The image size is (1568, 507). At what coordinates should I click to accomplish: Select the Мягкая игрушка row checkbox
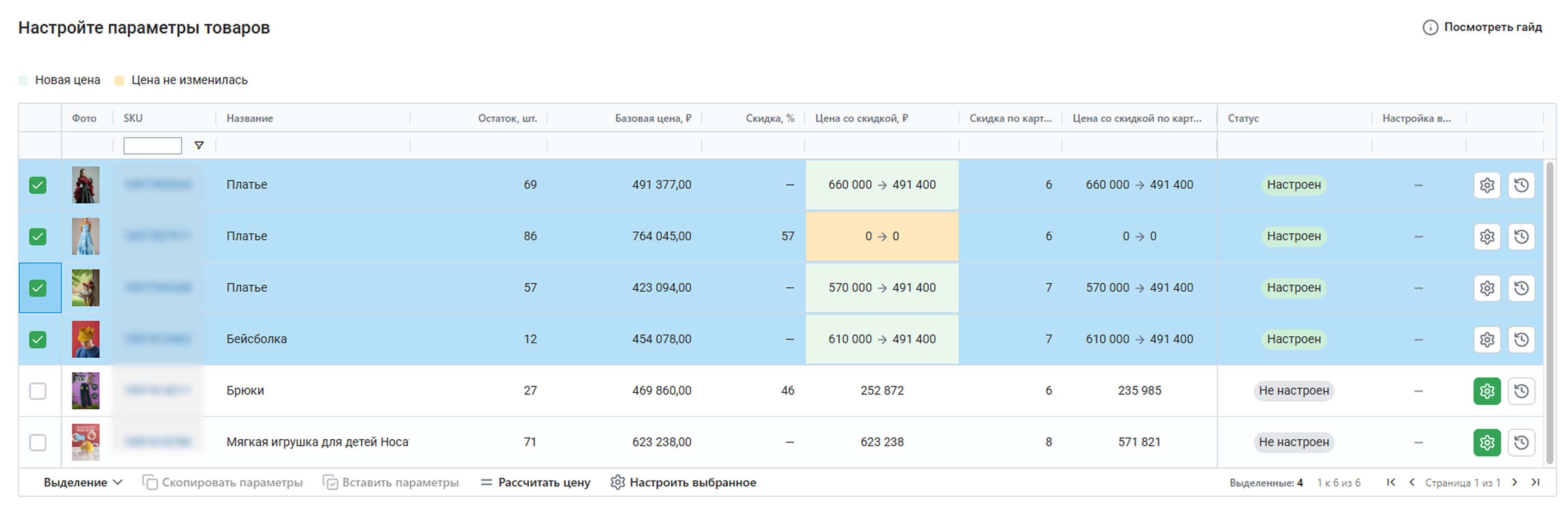pyautogui.click(x=38, y=443)
